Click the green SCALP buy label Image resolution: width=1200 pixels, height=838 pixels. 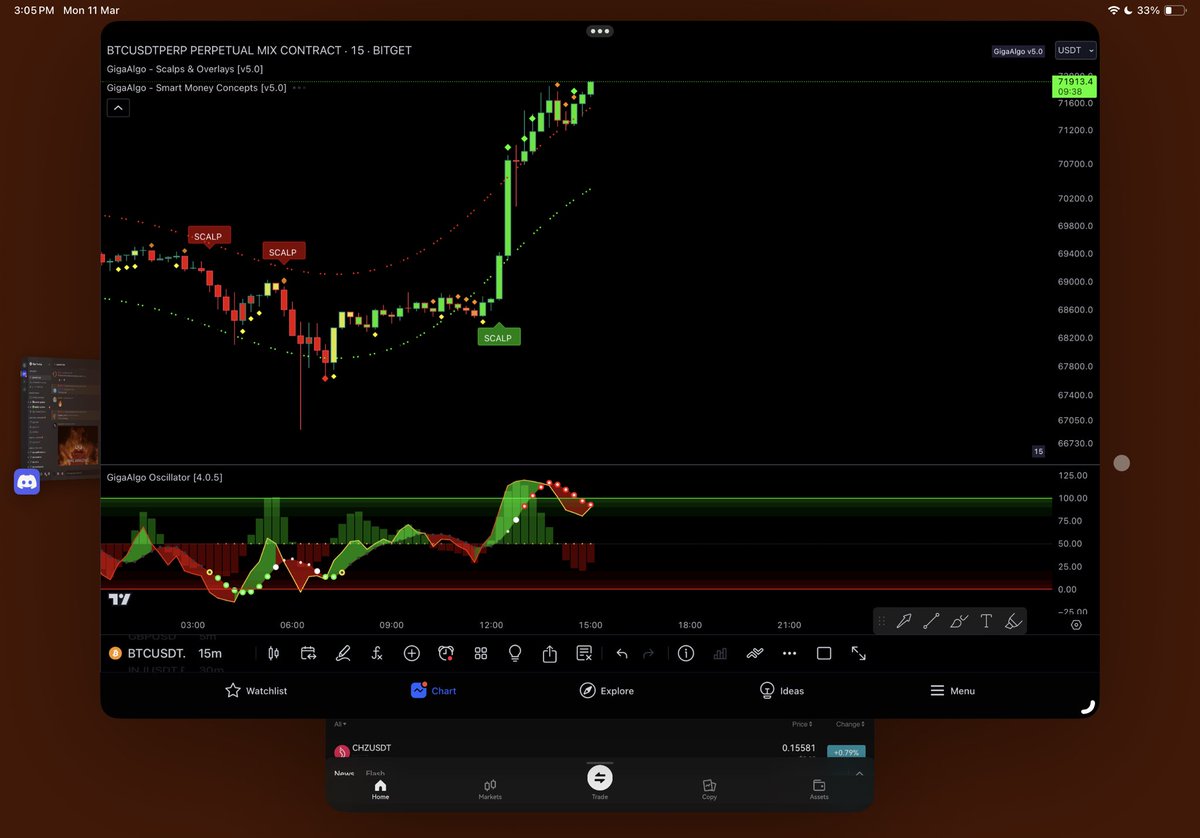498,337
